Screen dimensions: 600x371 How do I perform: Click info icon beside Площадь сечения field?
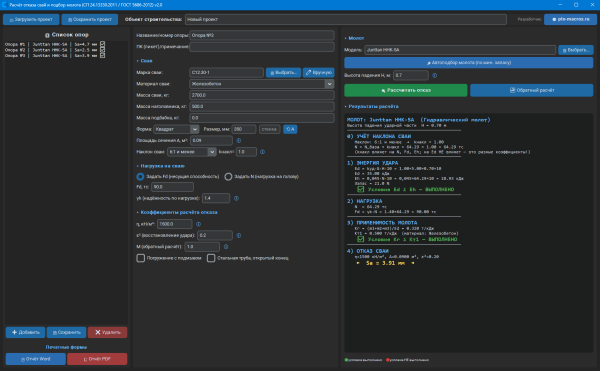point(239,141)
